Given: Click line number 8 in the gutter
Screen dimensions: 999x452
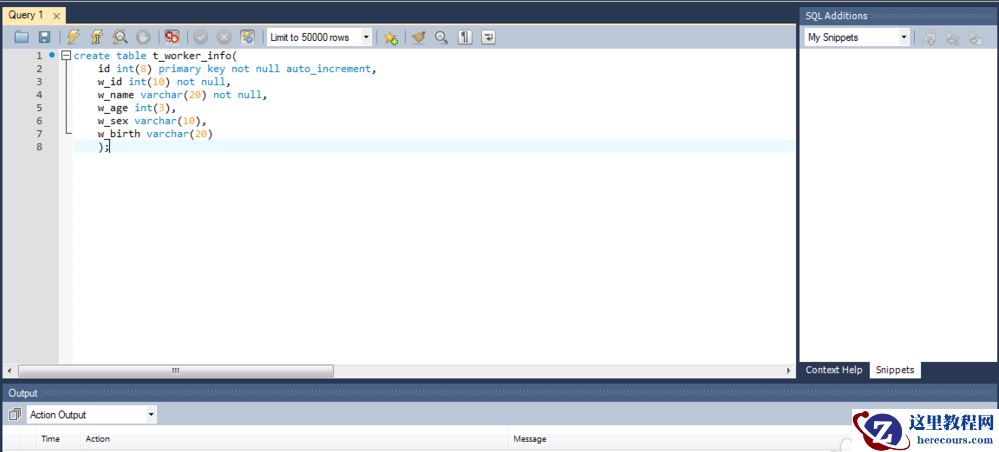Looking at the screenshot, I should click(40, 147).
